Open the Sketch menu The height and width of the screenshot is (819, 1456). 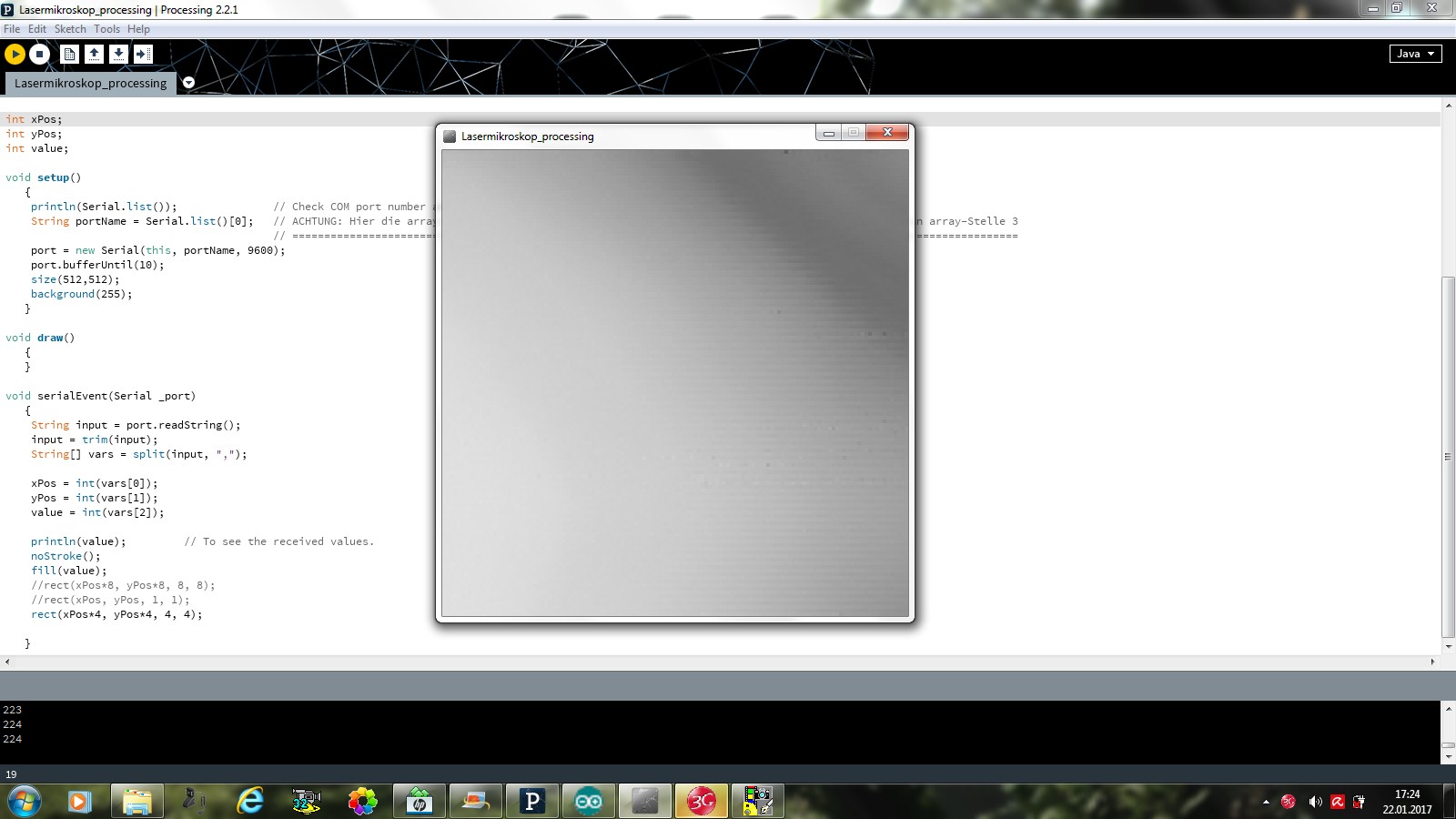click(x=70, y=29)
